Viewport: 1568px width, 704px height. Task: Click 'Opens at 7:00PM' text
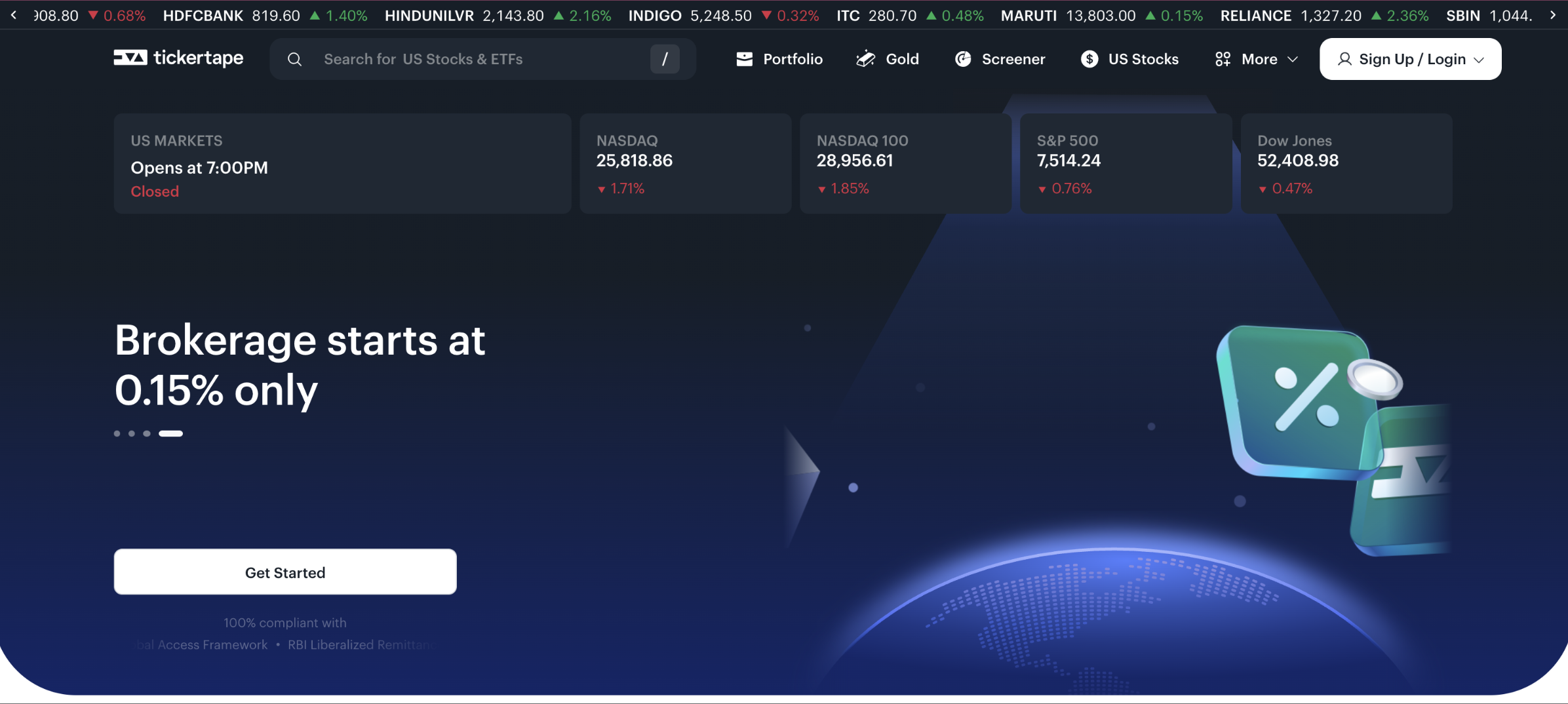coord(199,168)
